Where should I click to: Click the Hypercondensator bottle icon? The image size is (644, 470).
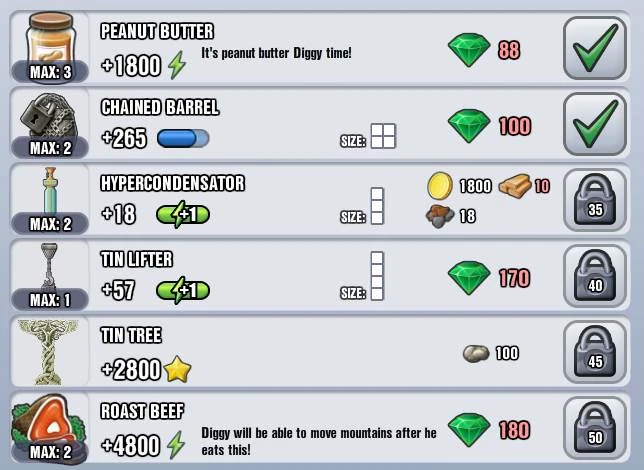point(50,193)
